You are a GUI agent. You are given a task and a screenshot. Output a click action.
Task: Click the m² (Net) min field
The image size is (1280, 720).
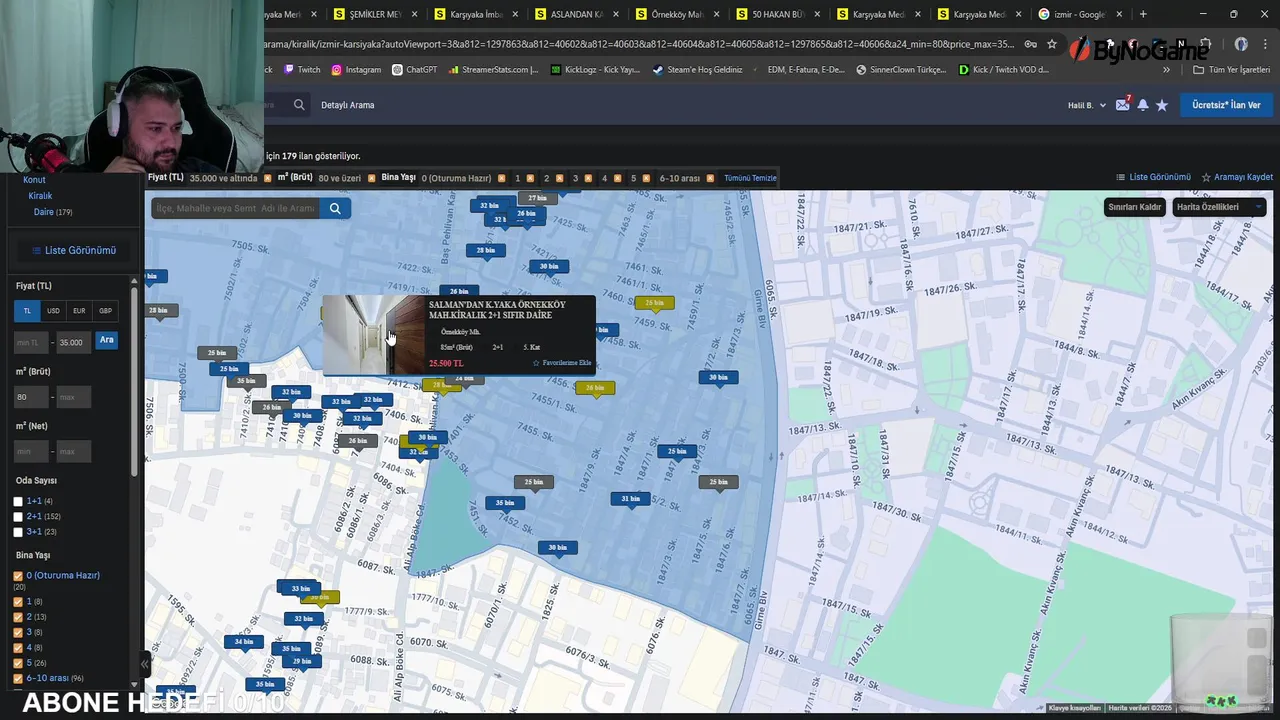point(32,452)
